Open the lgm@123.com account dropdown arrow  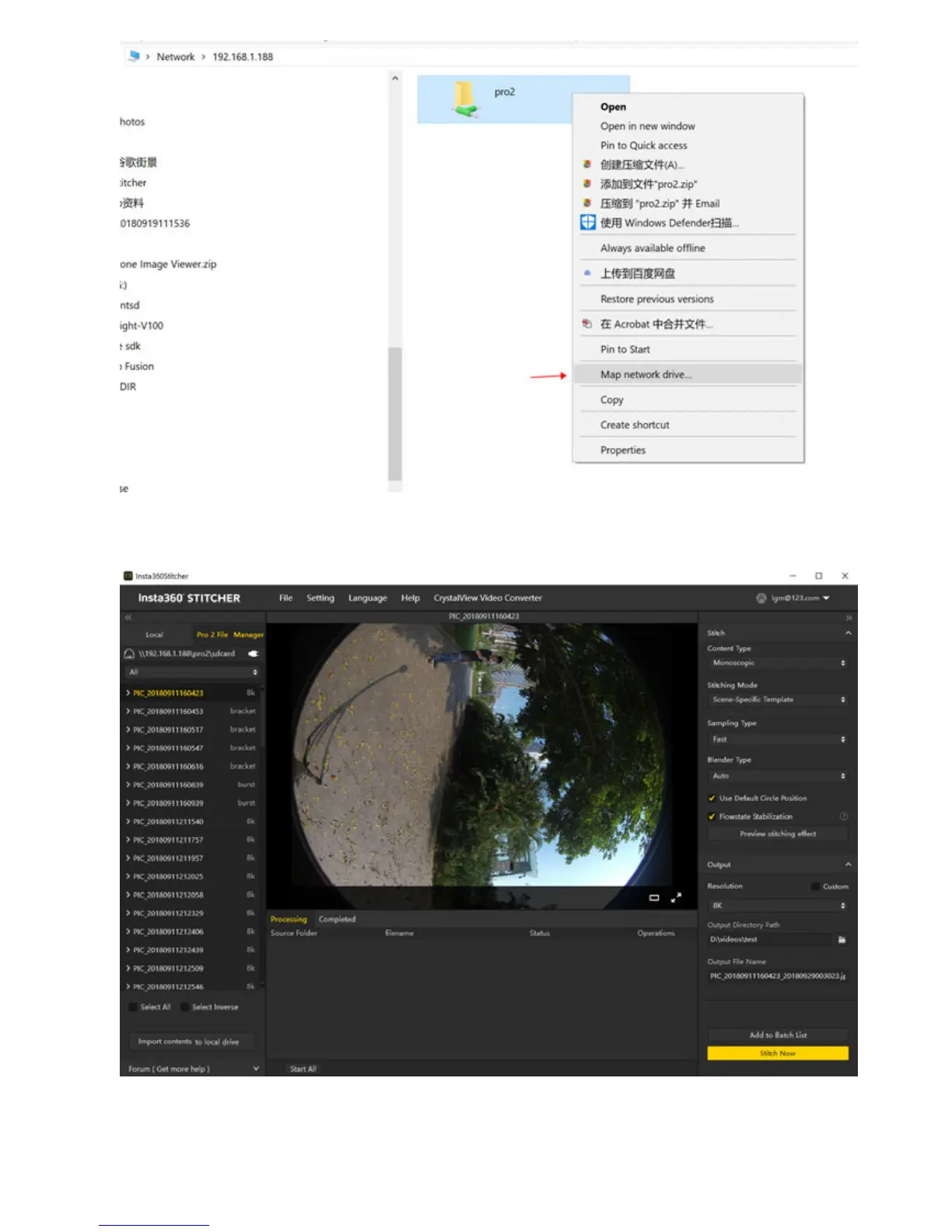tap(826, 598)
